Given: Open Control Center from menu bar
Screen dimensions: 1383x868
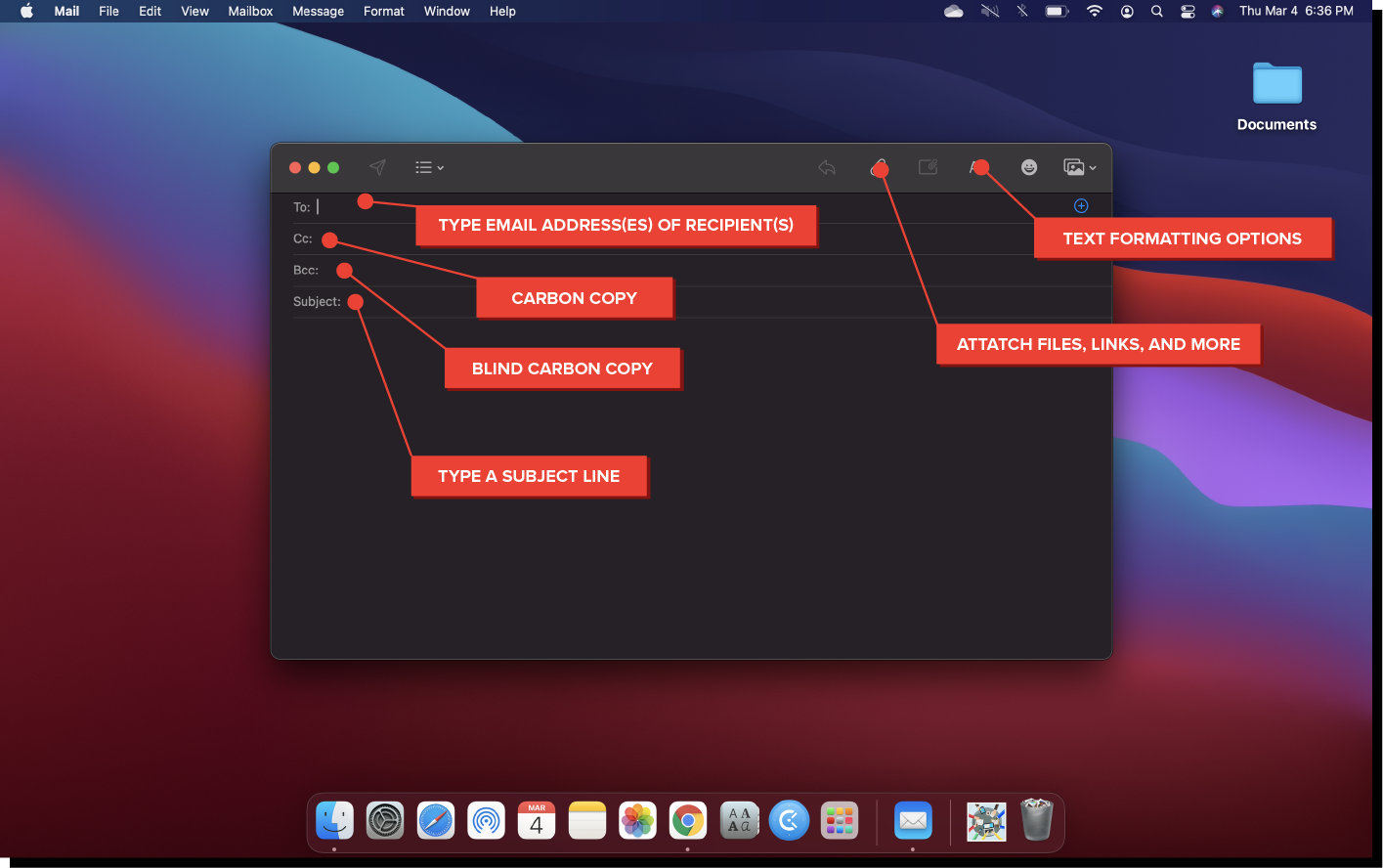Looking at the screenshot, I should (x=1188, y=11).
